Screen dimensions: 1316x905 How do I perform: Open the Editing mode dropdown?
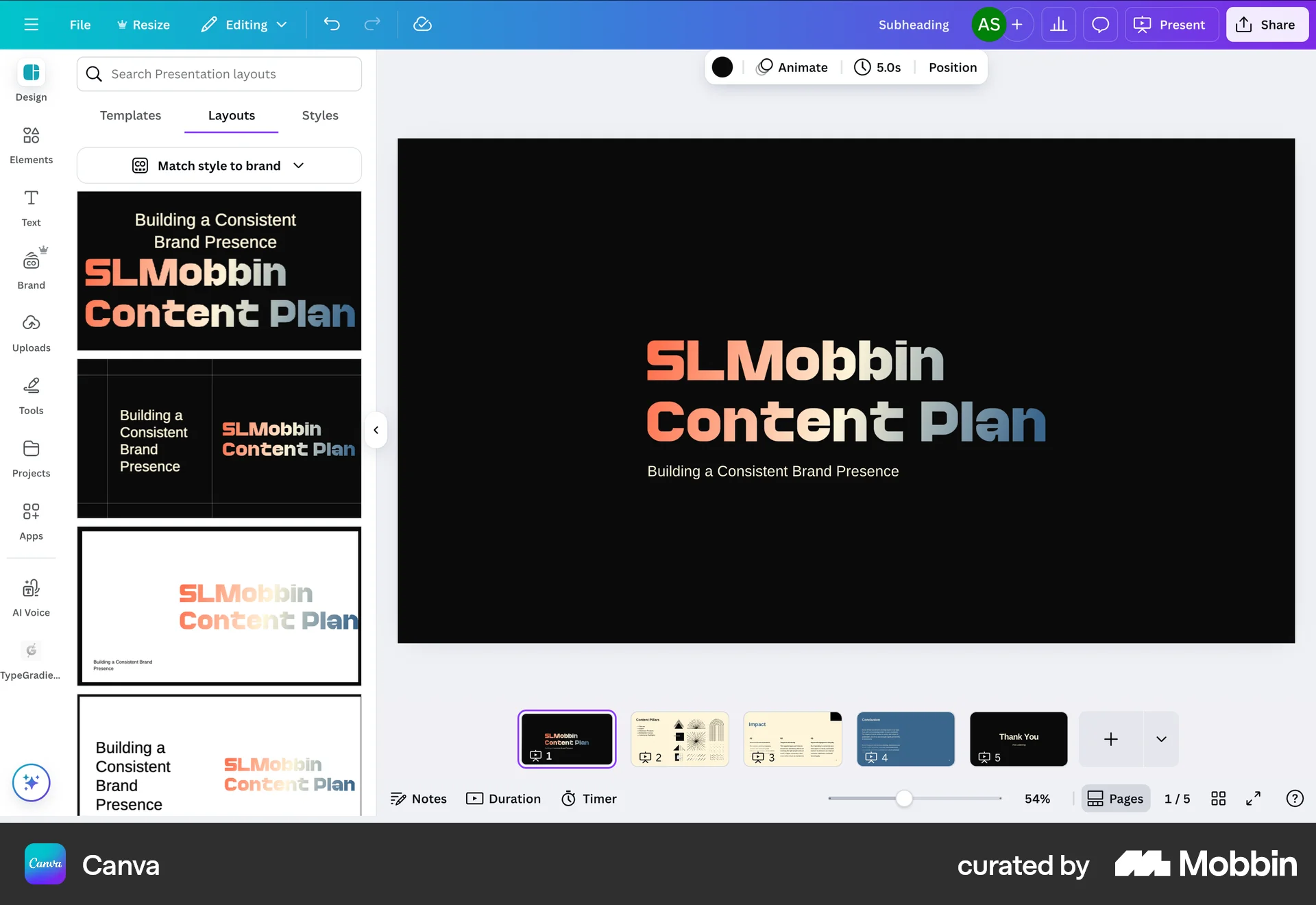[243, 24]
